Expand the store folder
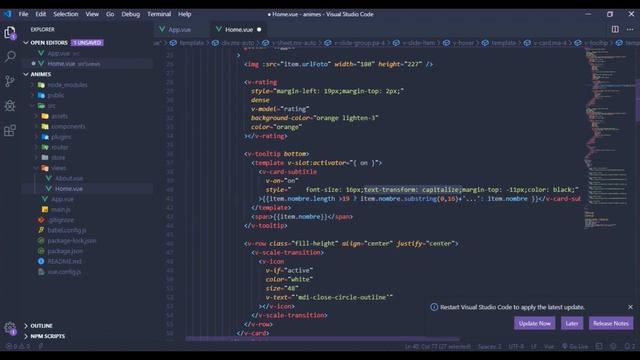This screenshot has width=640, height=360. pos(36,158)
